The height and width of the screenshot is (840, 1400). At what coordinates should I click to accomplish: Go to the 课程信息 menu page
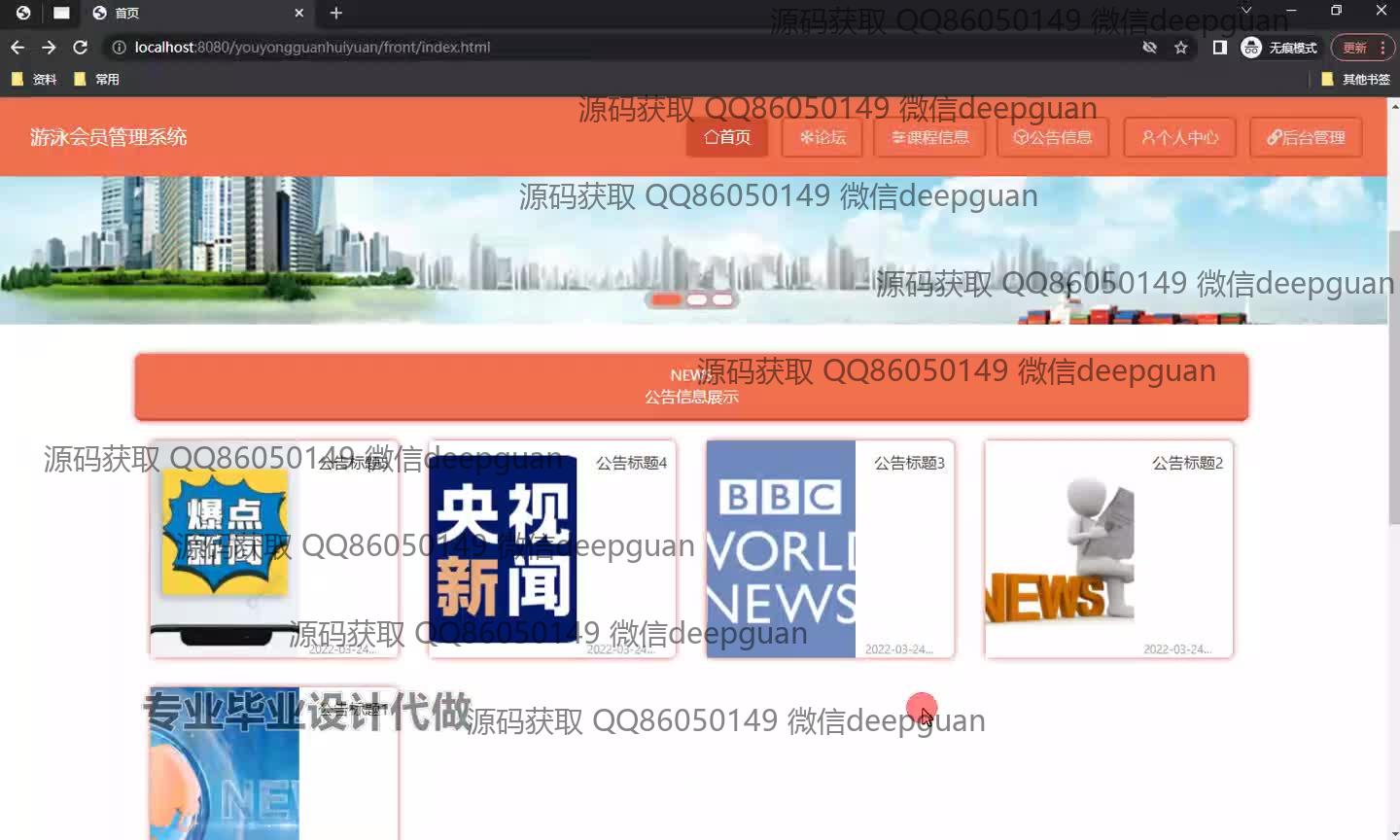point(930,137)
